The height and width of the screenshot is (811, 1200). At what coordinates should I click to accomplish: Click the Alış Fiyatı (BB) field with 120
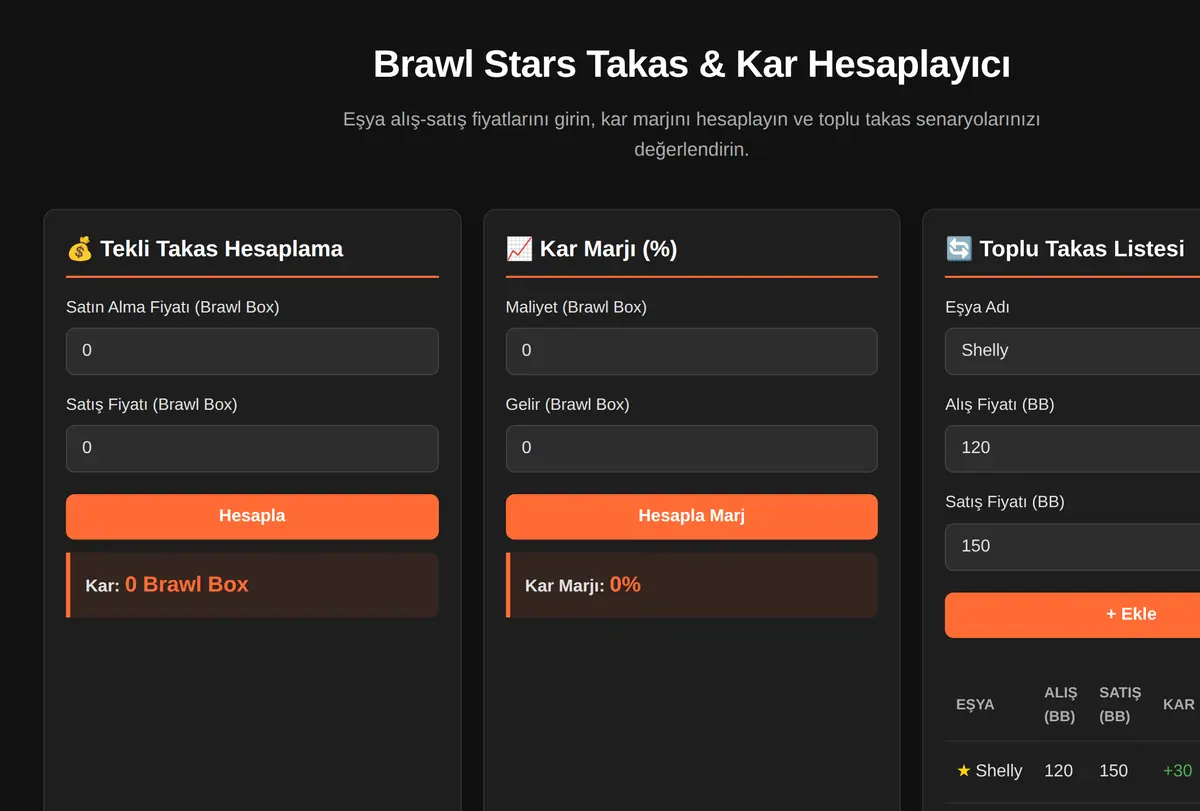(1072, 448)
